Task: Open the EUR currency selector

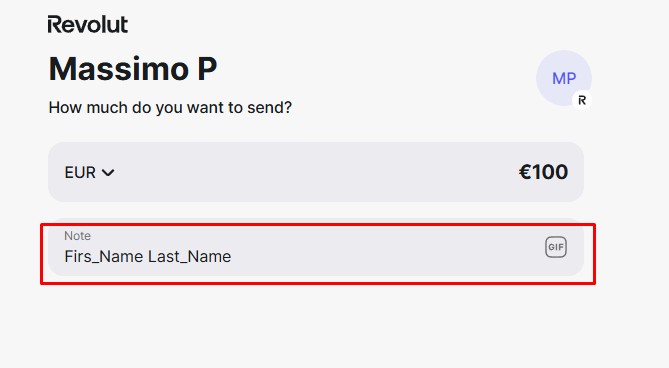Action: (x=89, y=172)
